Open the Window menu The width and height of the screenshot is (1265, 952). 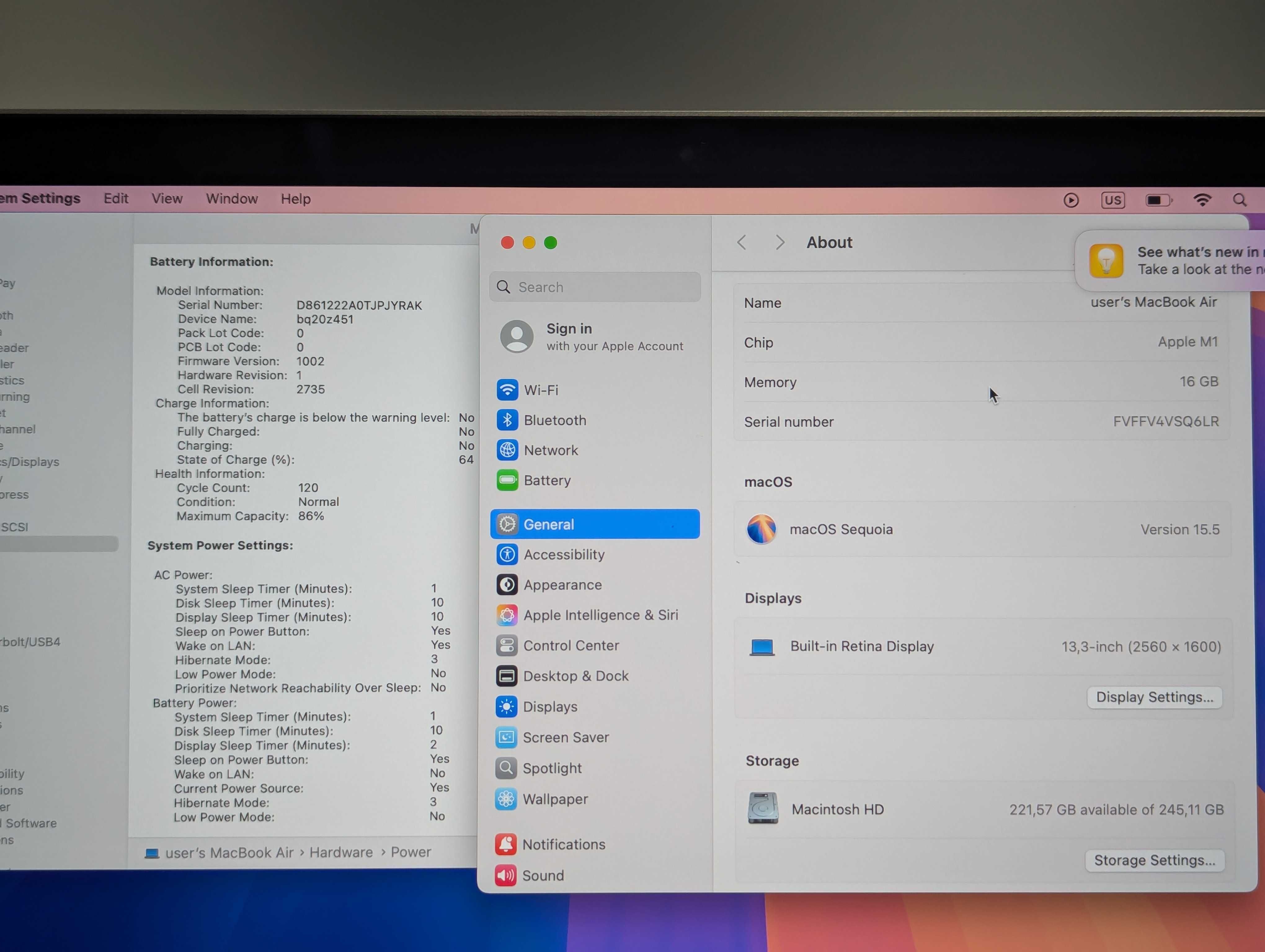[x=232, y=199]
